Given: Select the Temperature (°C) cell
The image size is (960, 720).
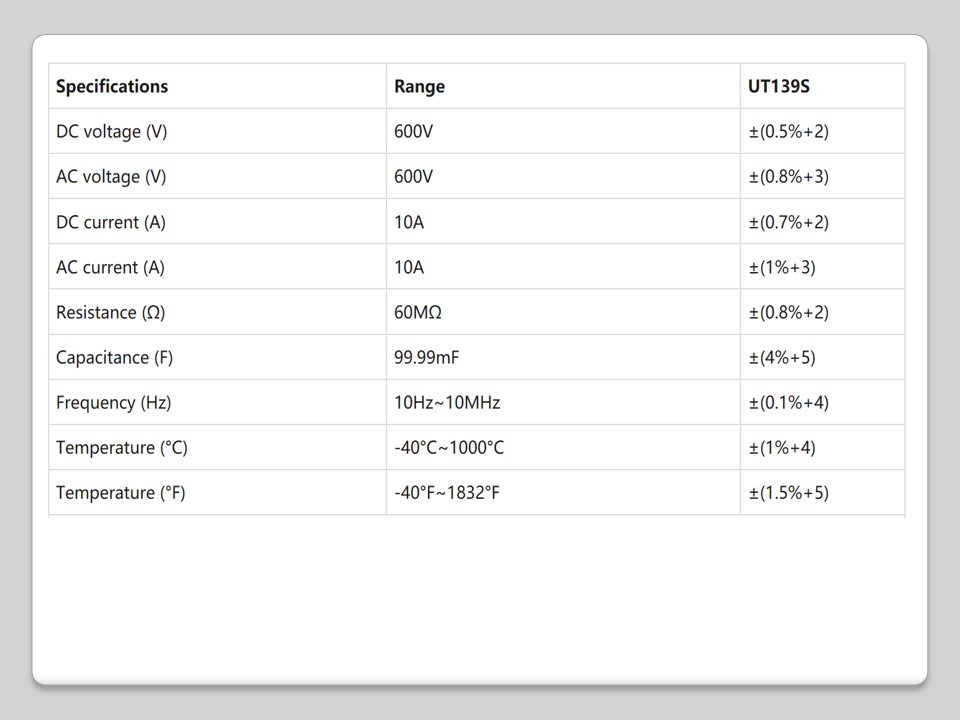Looking at the screenshot, I should pos(121,448).
